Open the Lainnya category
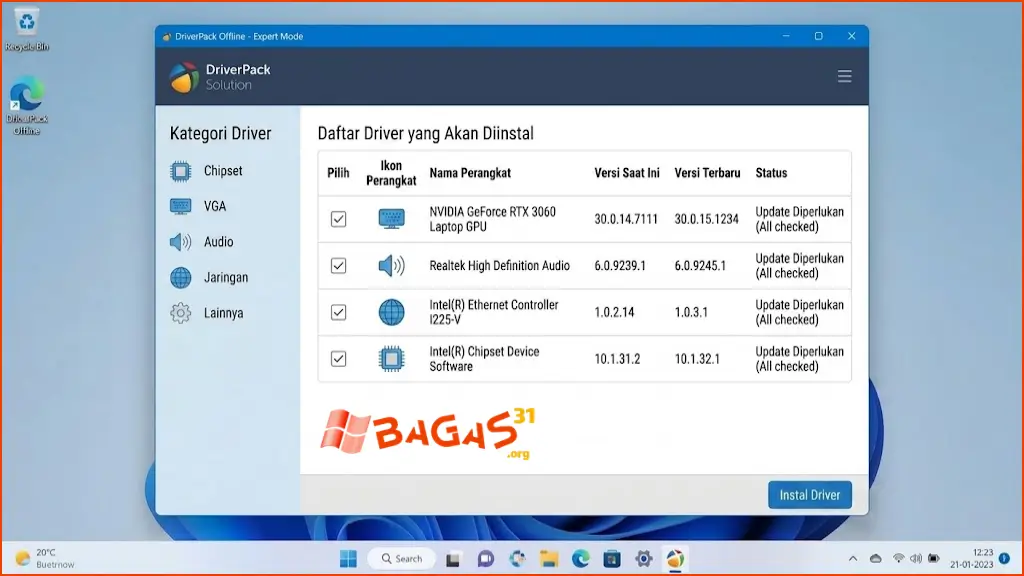1024x576 pixels. (223, 313)
